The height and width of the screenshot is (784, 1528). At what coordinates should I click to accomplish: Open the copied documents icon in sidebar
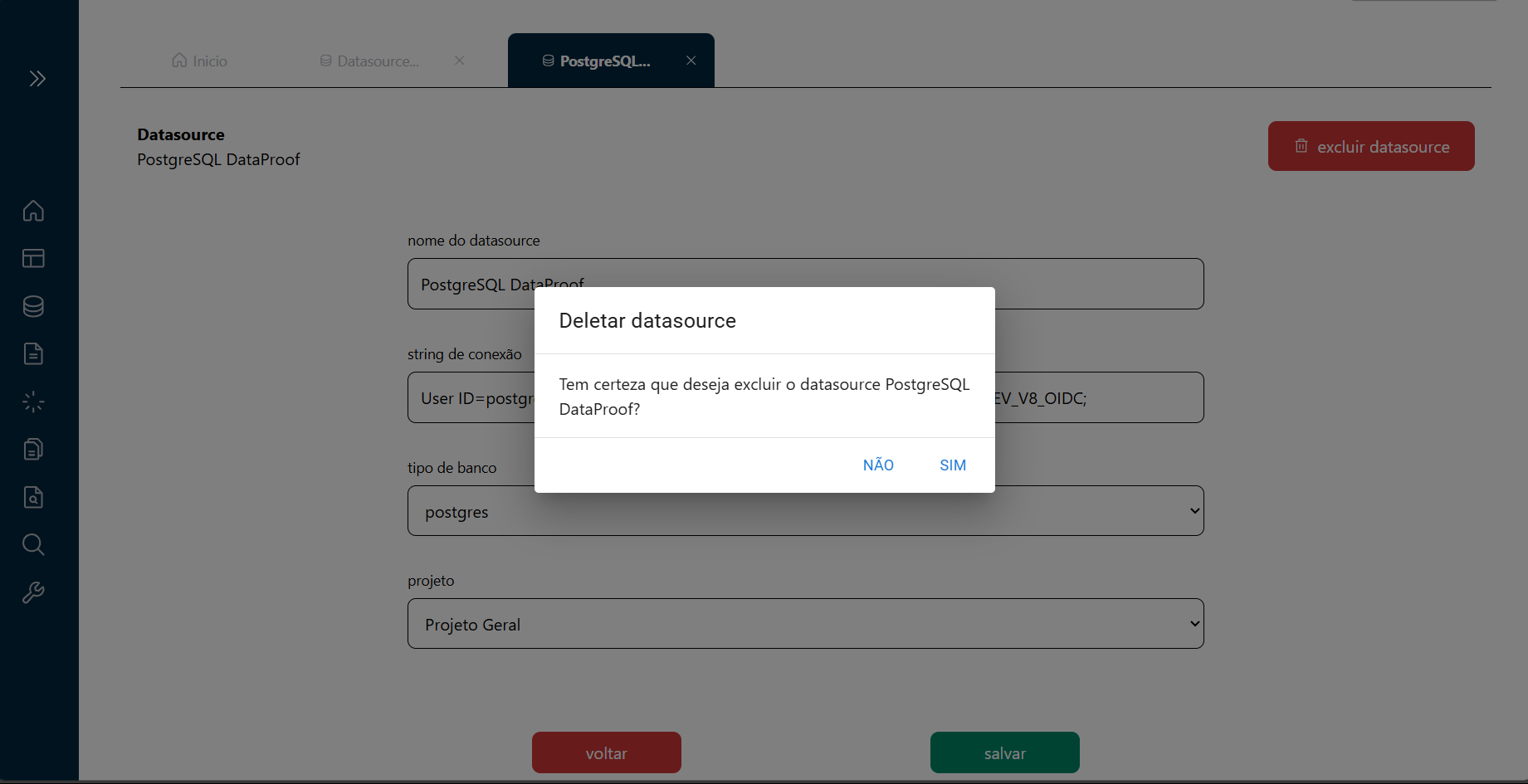click(33, 450)
